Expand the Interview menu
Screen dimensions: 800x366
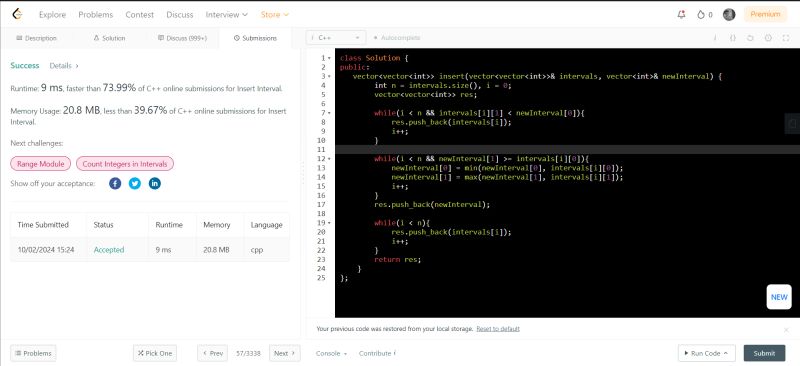click(x=227, y=15)
